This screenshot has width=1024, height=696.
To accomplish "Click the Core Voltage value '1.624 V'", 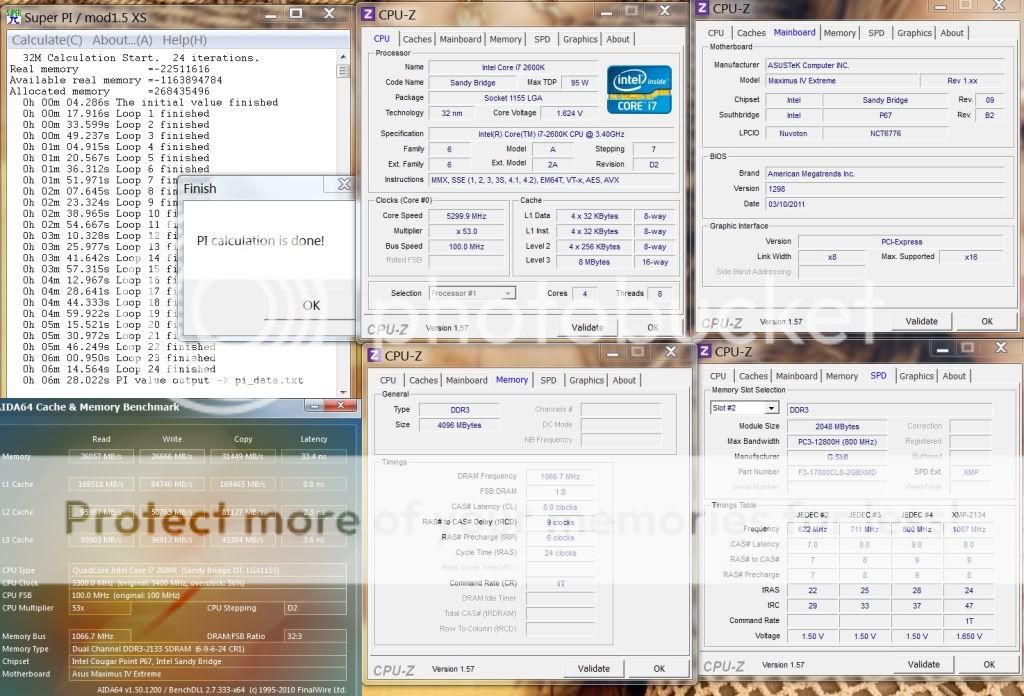I will click(x=569, y=113).
